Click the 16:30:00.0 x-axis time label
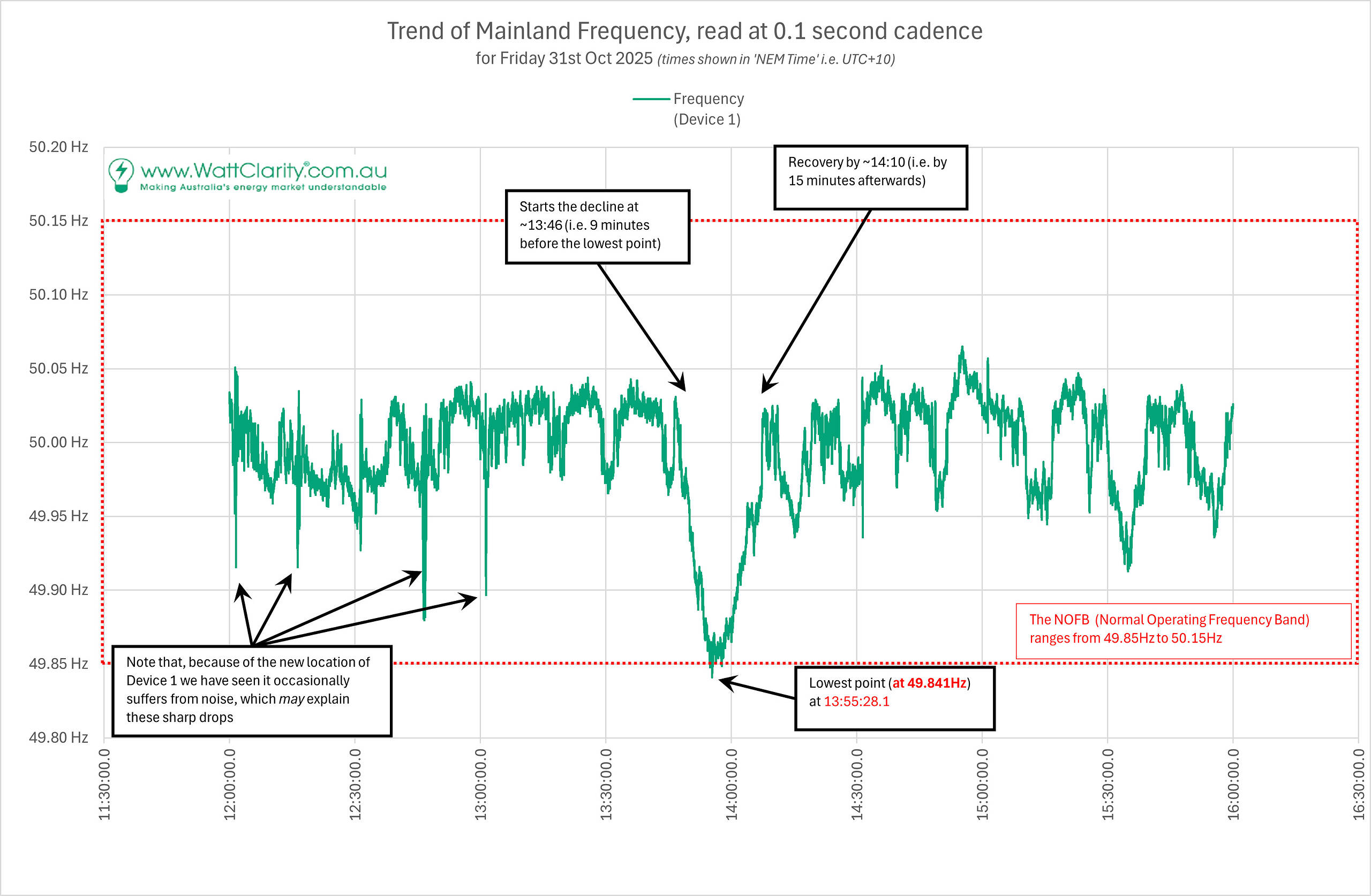 [x=1358, y=784]
